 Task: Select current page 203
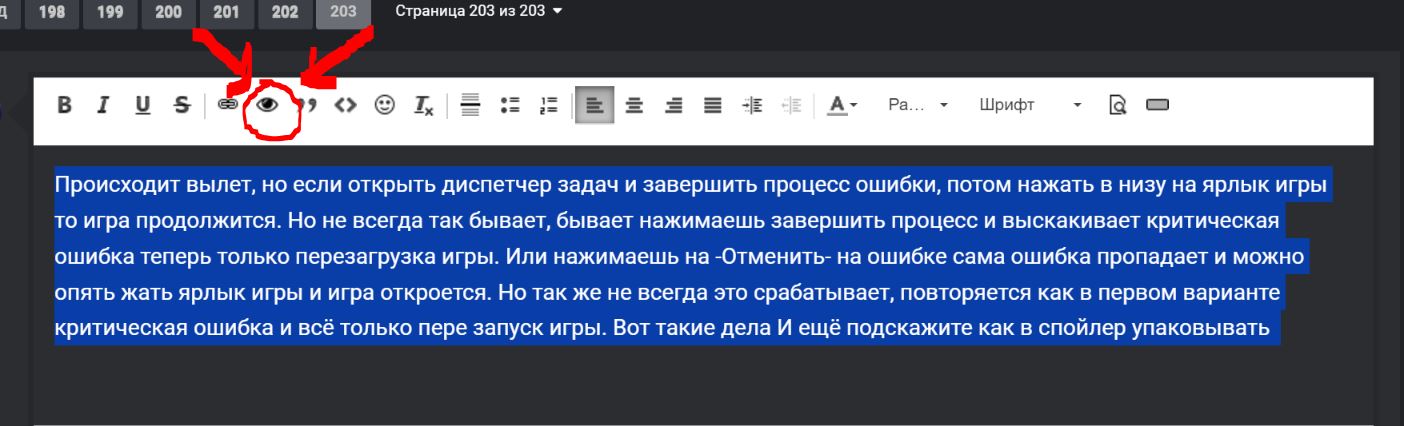(342, 14)
